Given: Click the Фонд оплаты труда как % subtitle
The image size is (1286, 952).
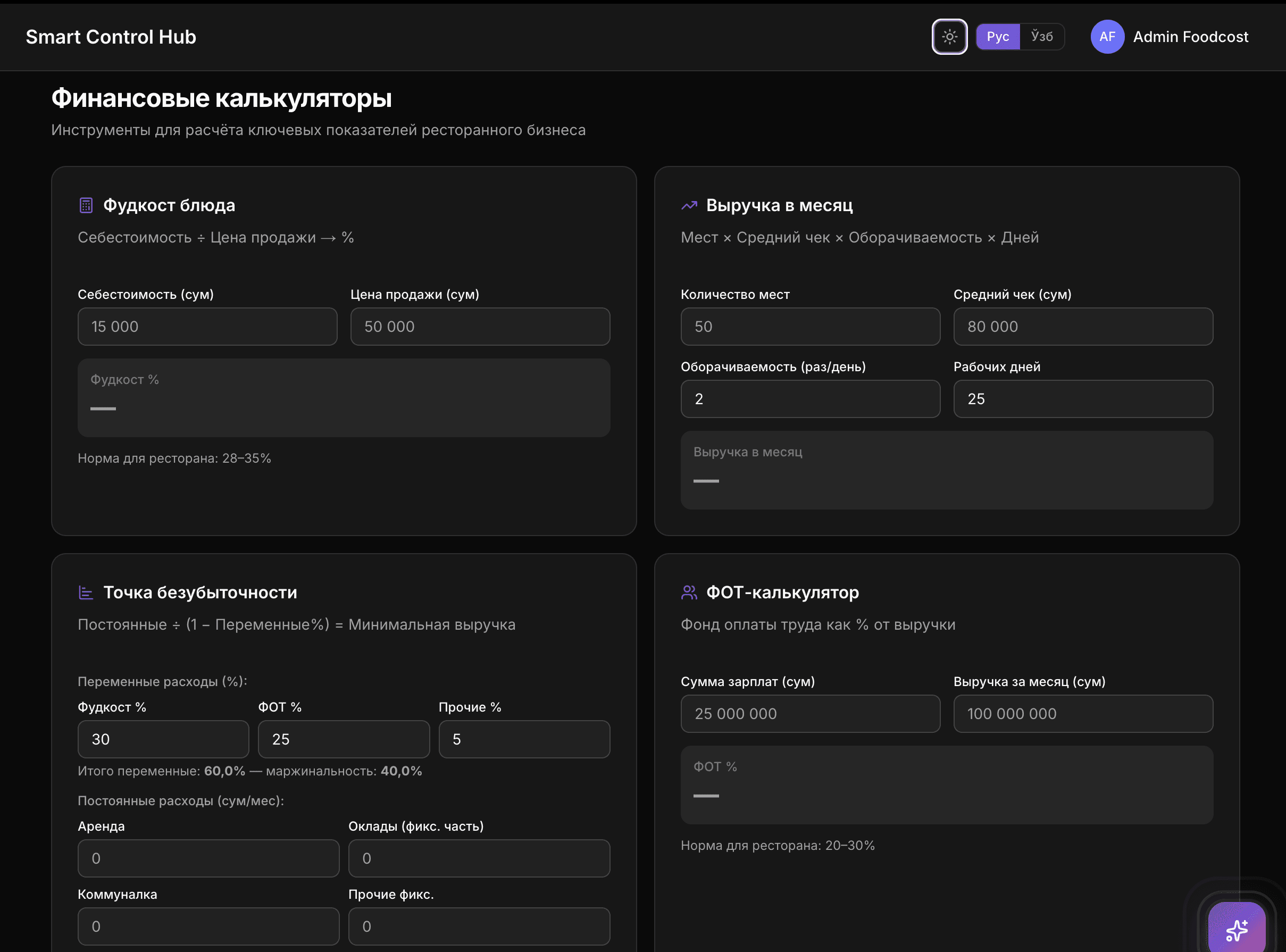Looking at the screenshot, I should (818, 625).
